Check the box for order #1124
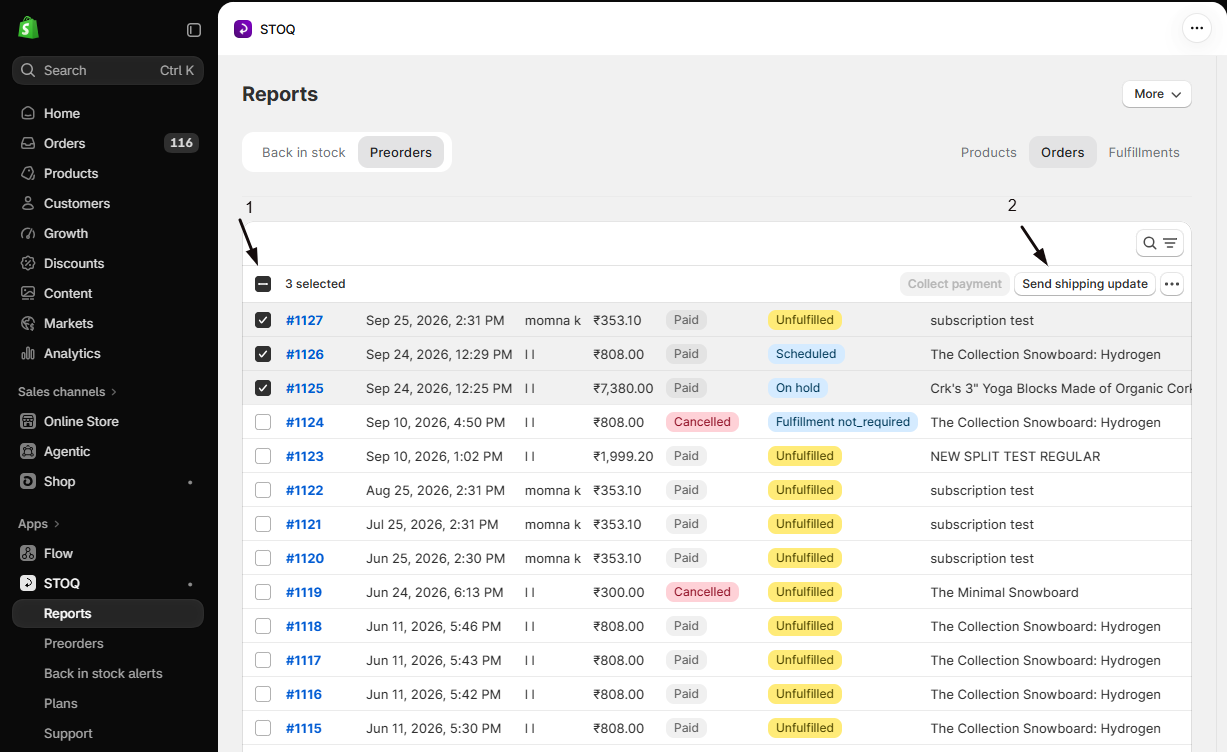 click(263, 422)
